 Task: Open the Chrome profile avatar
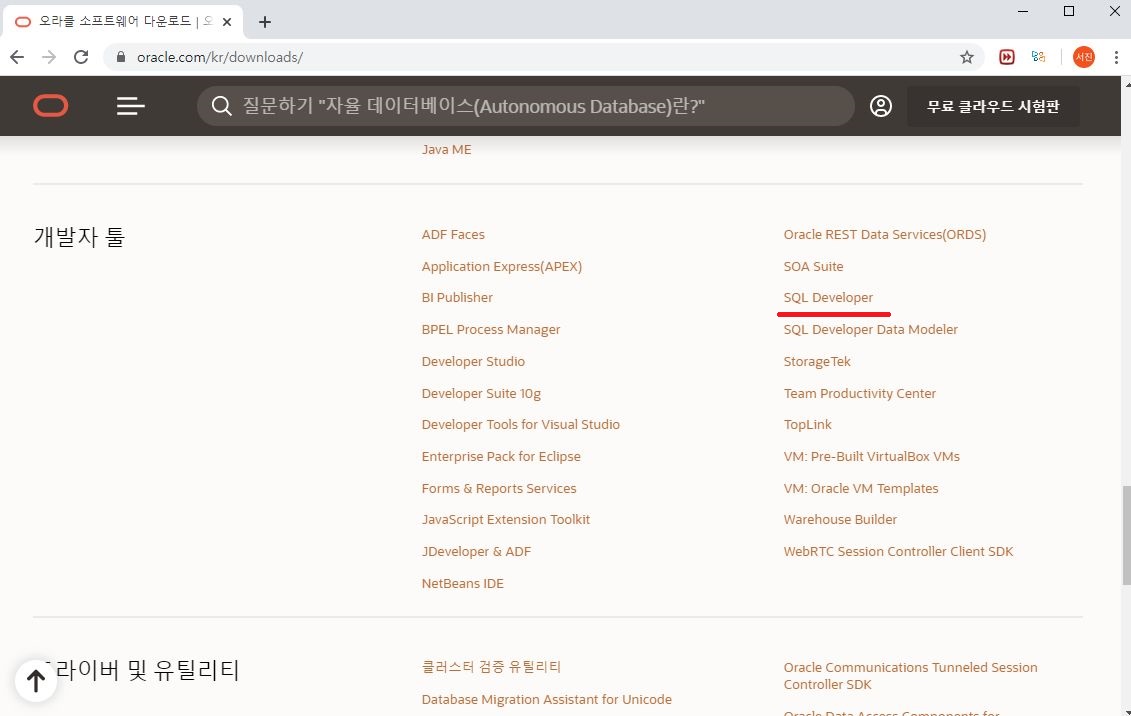coord(1083,57)
